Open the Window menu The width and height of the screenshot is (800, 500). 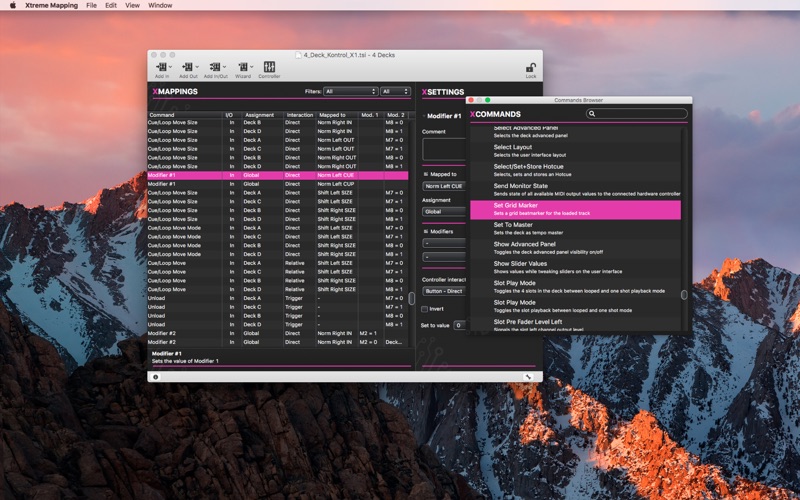pos(160,5)
